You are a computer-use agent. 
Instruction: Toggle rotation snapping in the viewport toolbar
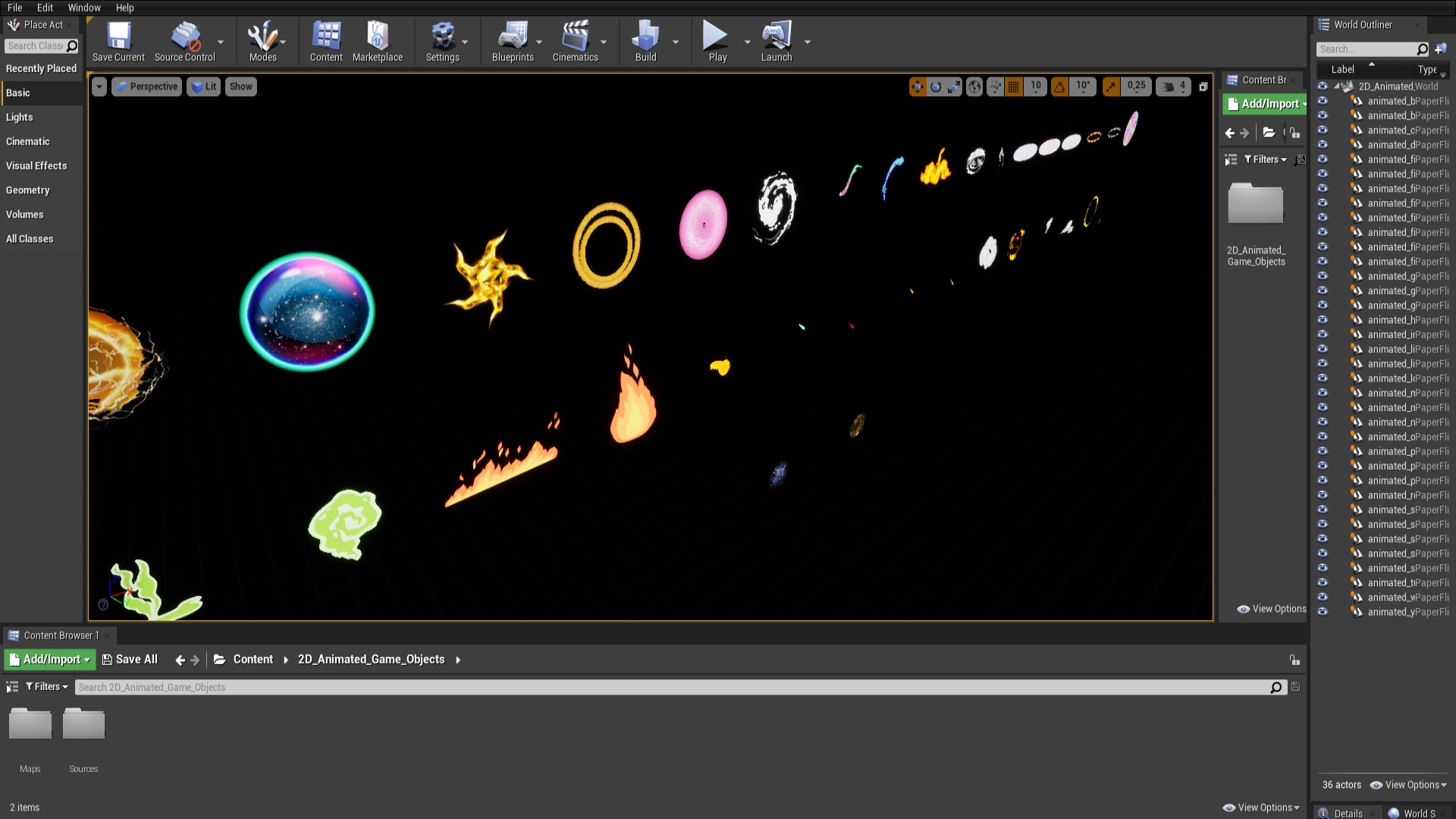pyautogui.click(x=1059, y=86)
